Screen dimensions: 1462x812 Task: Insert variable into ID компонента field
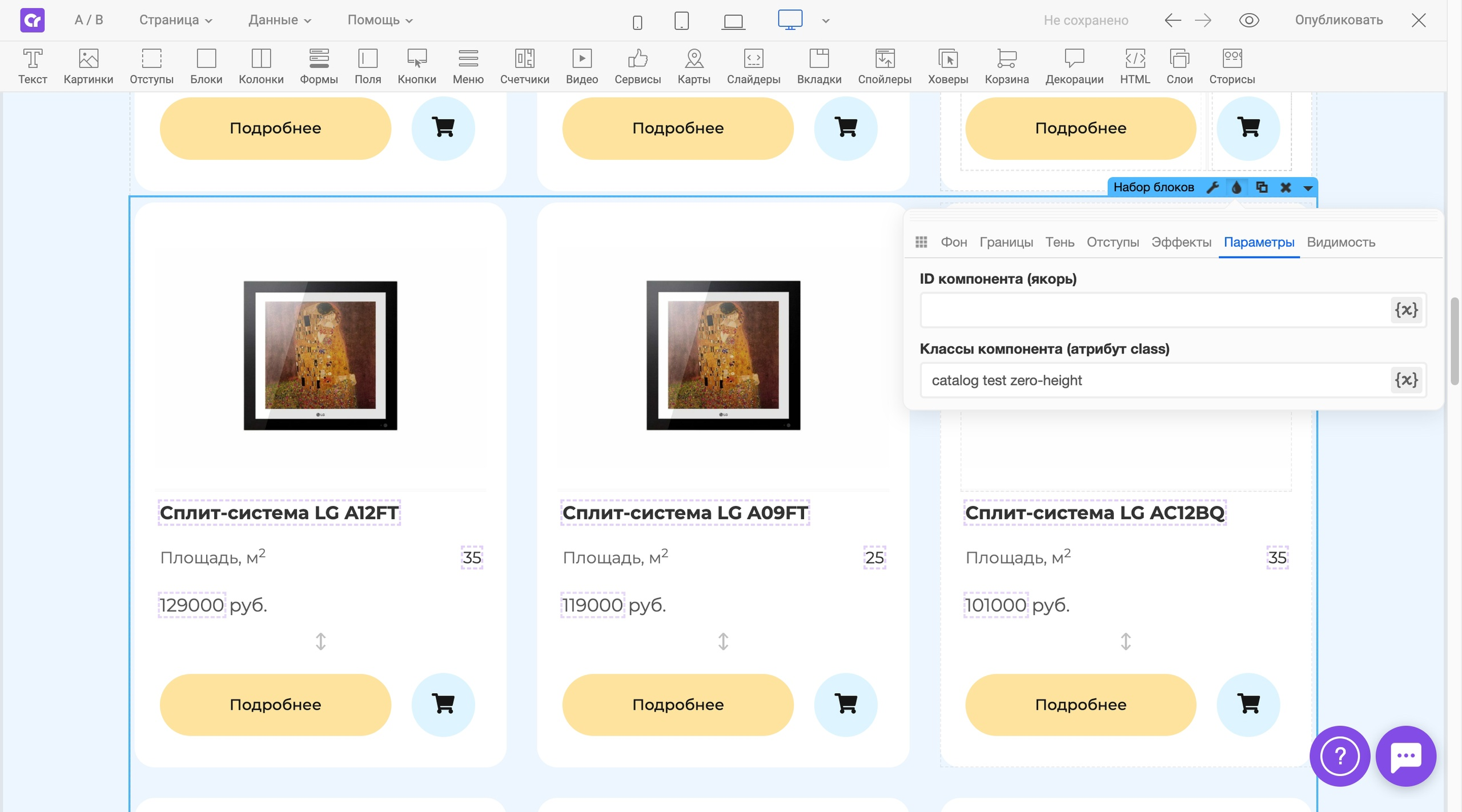1406,310
